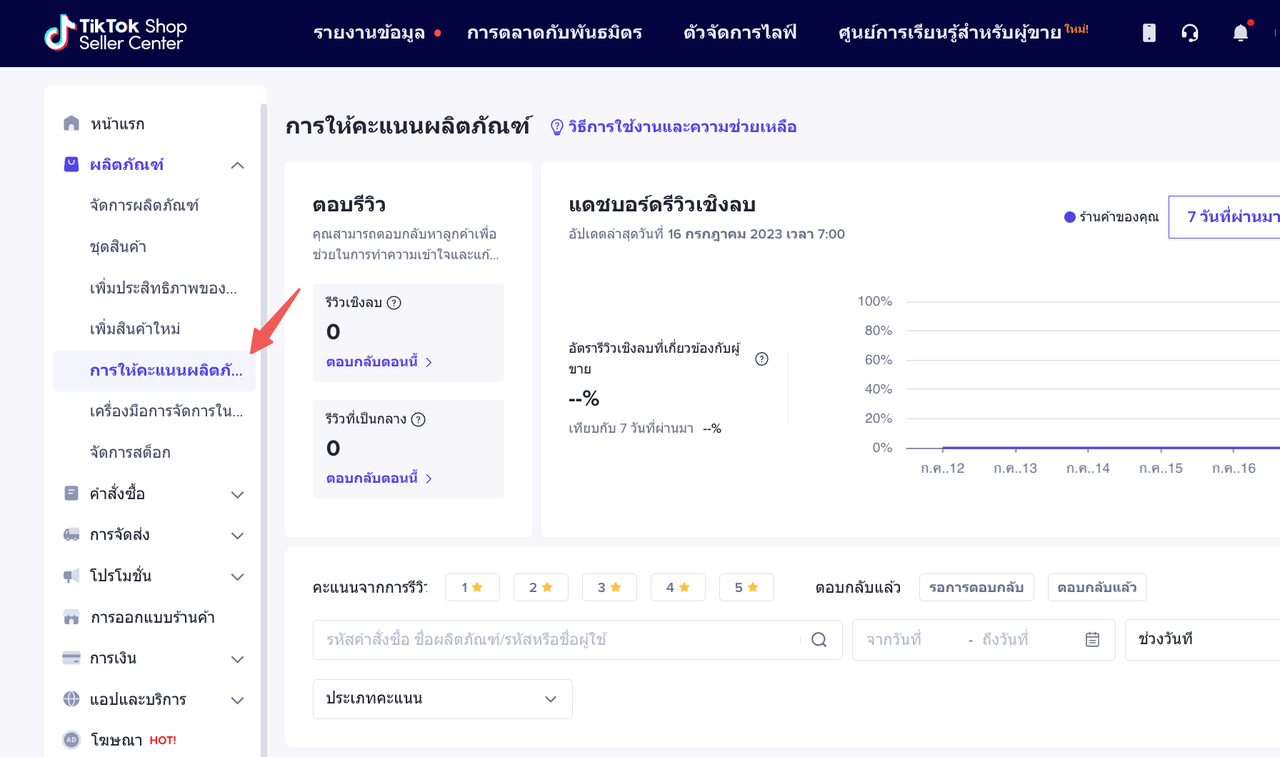This screenshot has width=1280, height=757.
Task: Click help icon next to รีวิวที่เป็นกลาง
Action: point(418,420)
